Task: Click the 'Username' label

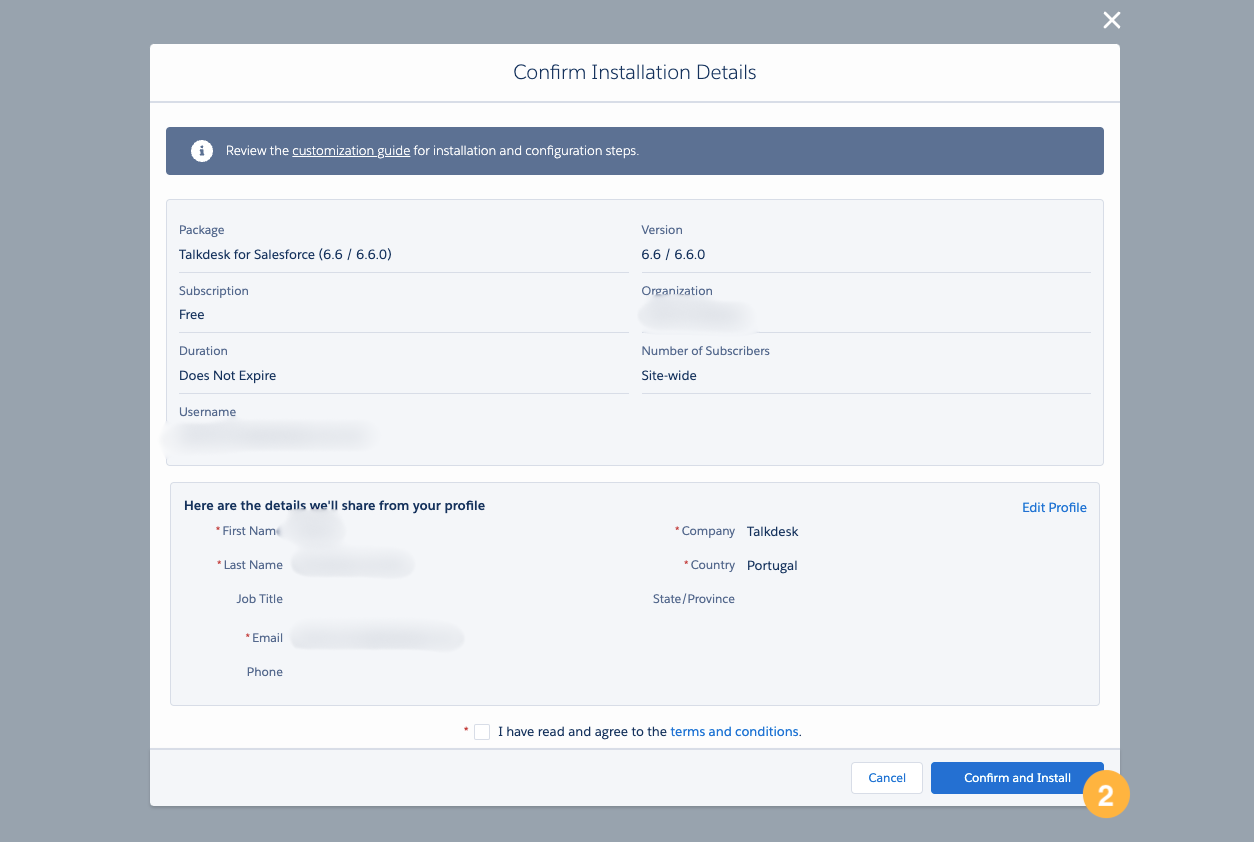Action: 207,412
